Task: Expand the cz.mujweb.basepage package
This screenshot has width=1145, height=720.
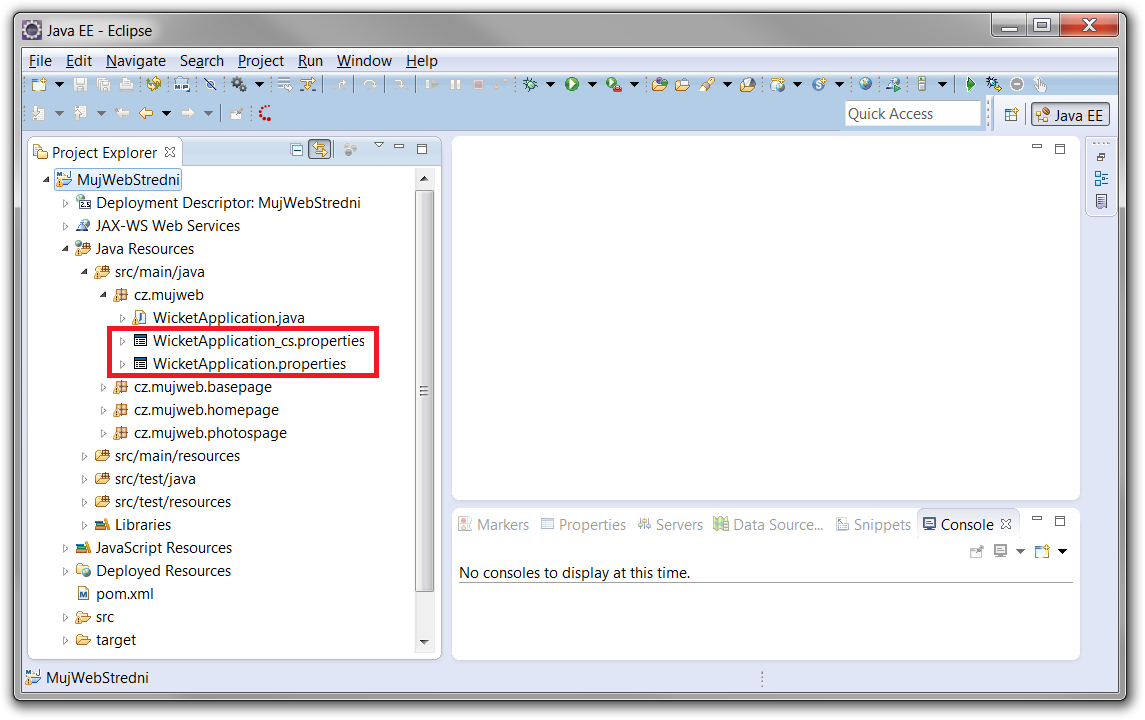Action: (104, 387)
